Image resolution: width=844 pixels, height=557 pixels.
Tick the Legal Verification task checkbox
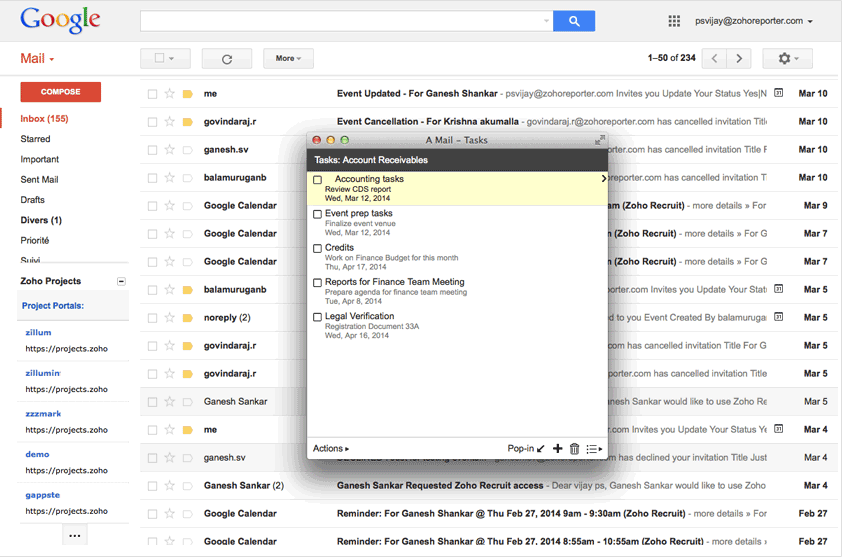coord(318,317)
